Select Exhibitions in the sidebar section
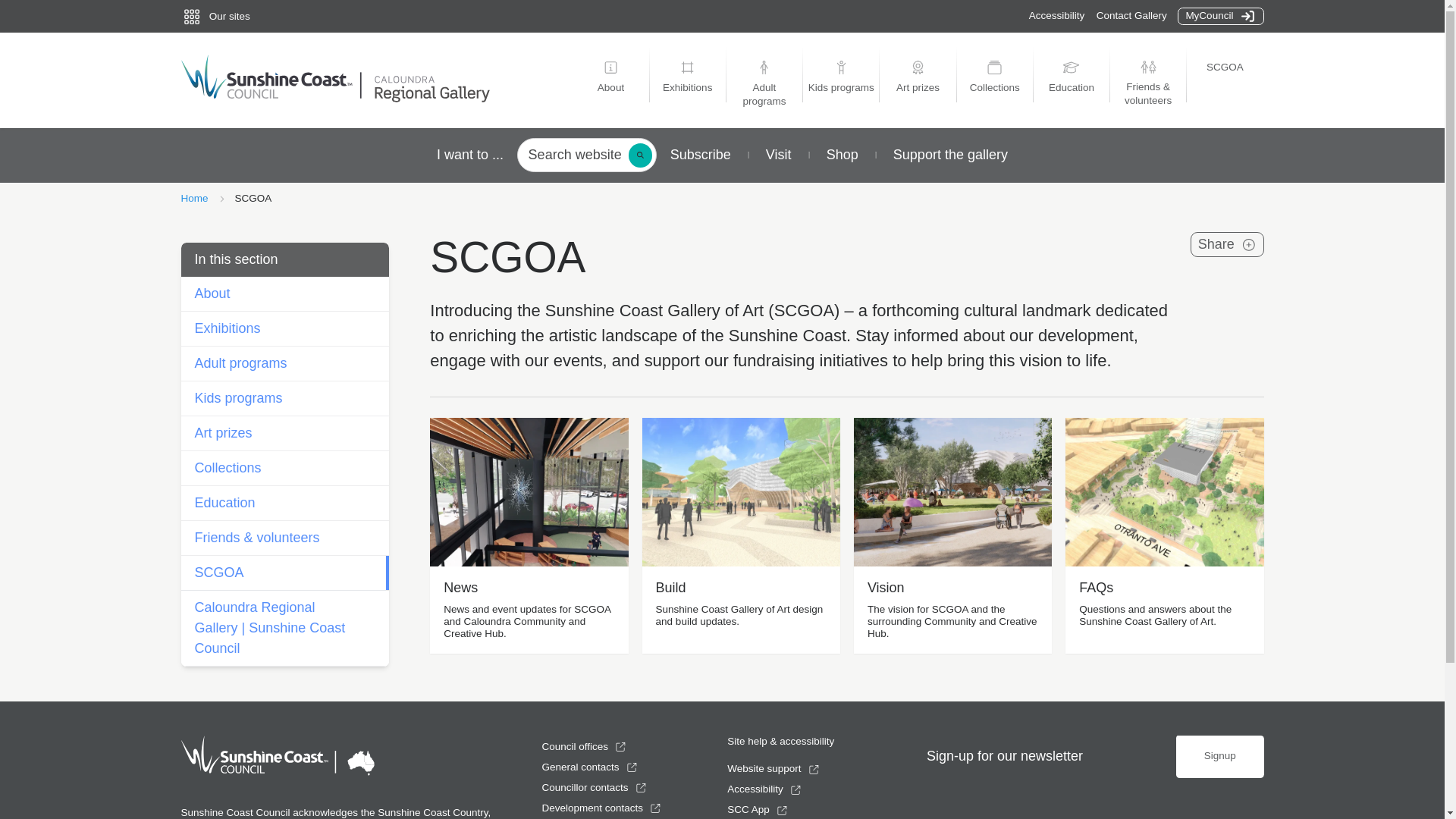1456x819 pixels. pyautogui.click(x=284, y=329)
